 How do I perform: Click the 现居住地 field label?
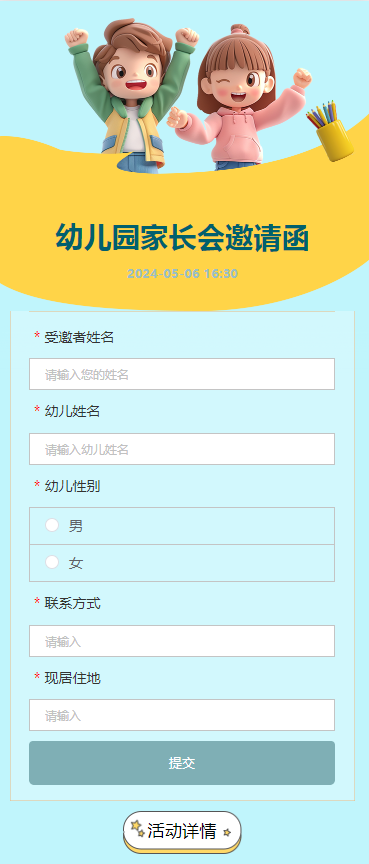(x=72, y=678)
